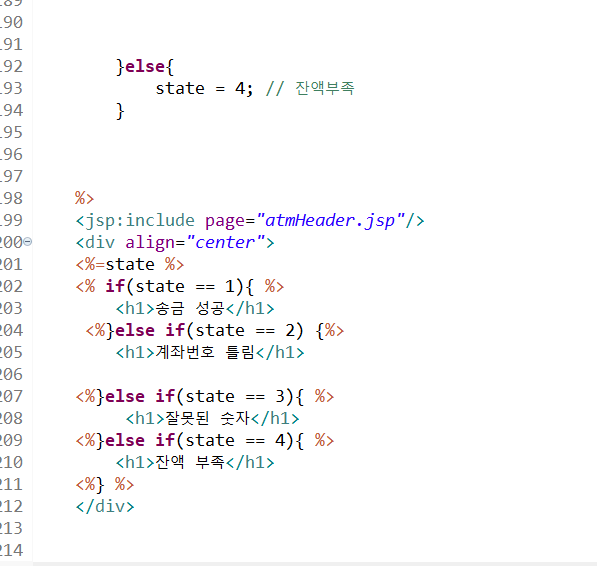Click the closing '</div>' tag

105,507
